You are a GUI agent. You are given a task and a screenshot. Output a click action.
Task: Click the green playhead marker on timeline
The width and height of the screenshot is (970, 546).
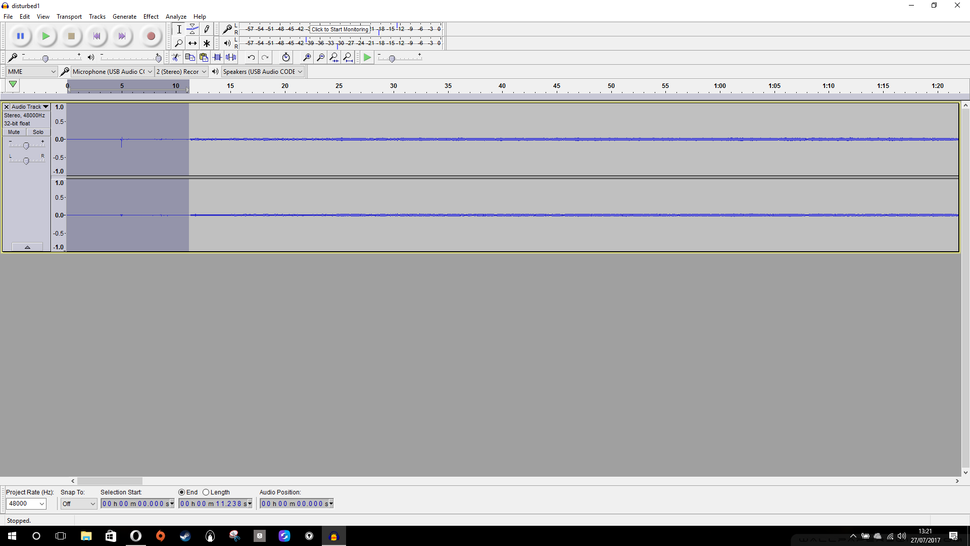pyautogui.click(x=12, y=84)
